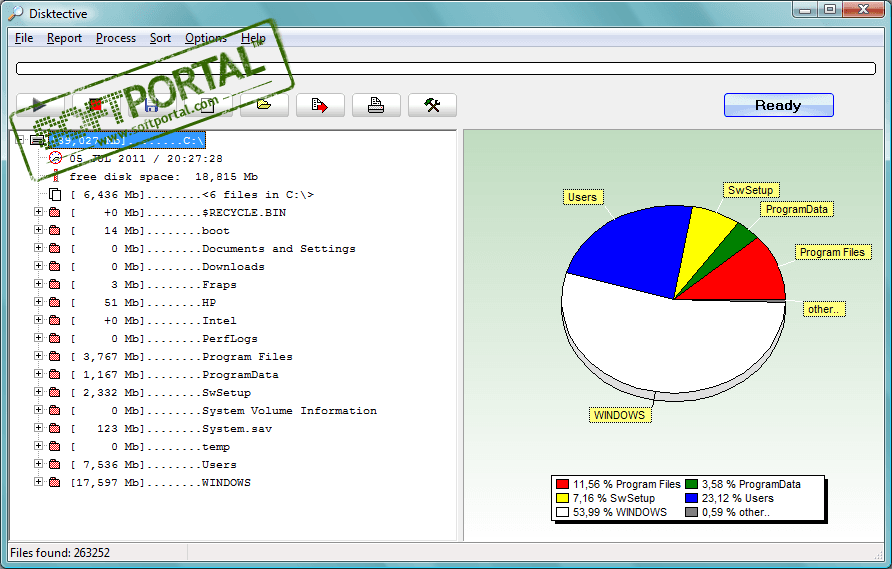Open the Report menu
892x569 pixels.
pyautogui.click(x=64, y=38)
